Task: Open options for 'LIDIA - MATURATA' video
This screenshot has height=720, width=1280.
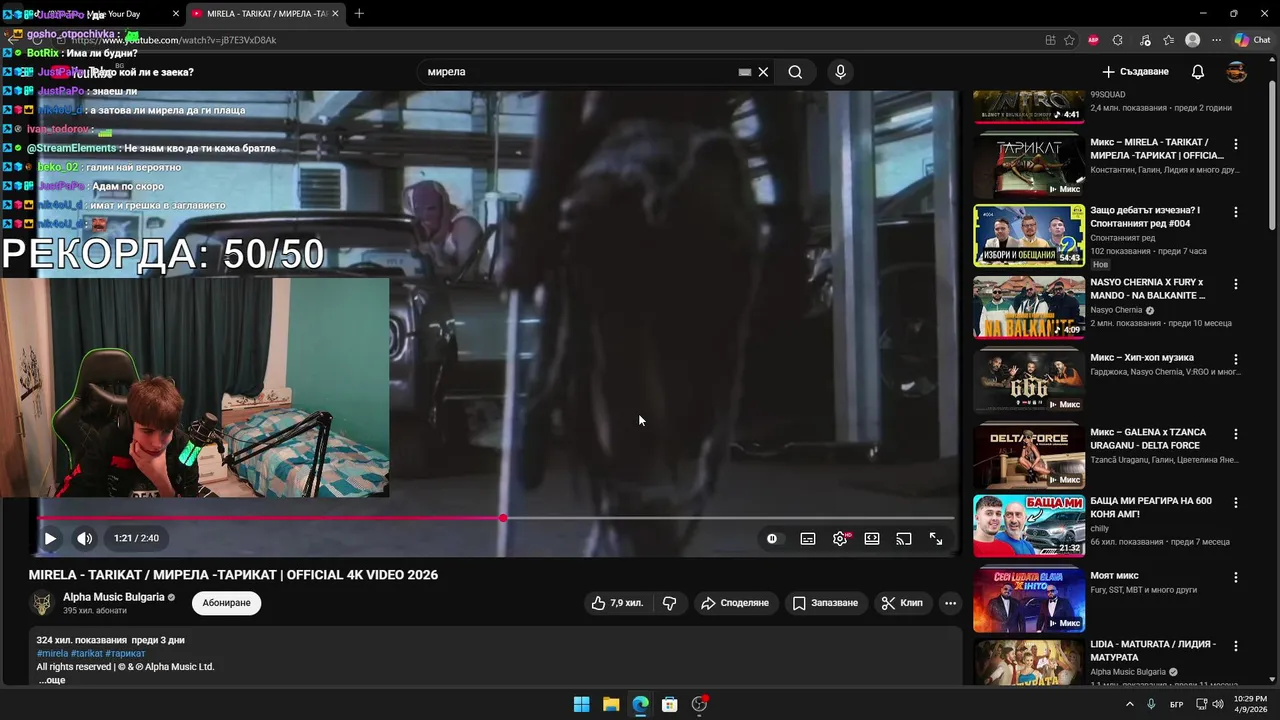Action: 1236,646
